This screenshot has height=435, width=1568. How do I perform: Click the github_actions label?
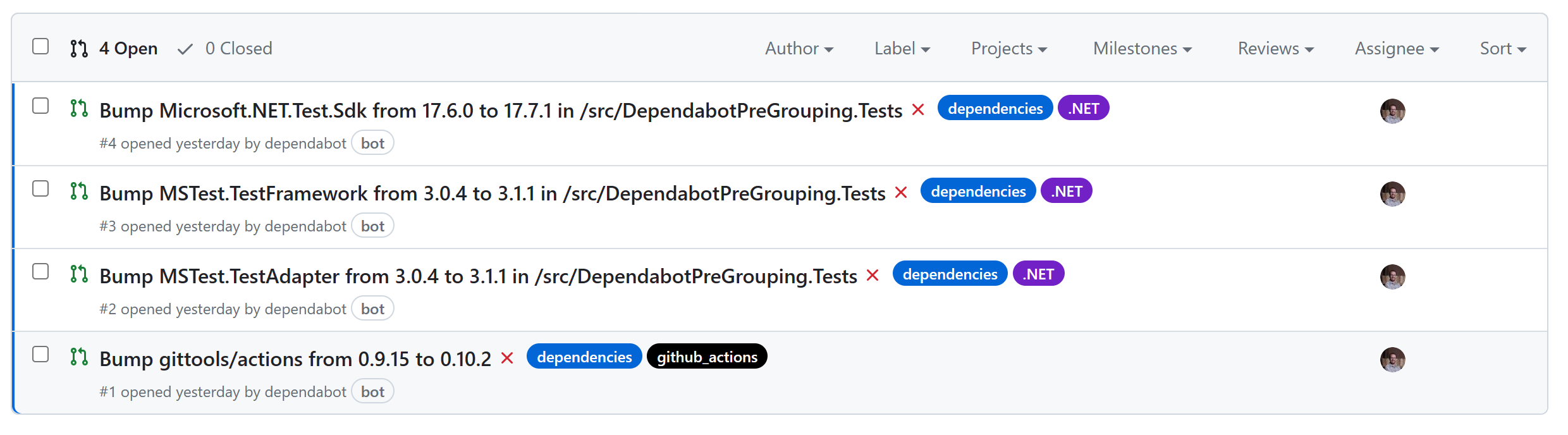[707, 357]
